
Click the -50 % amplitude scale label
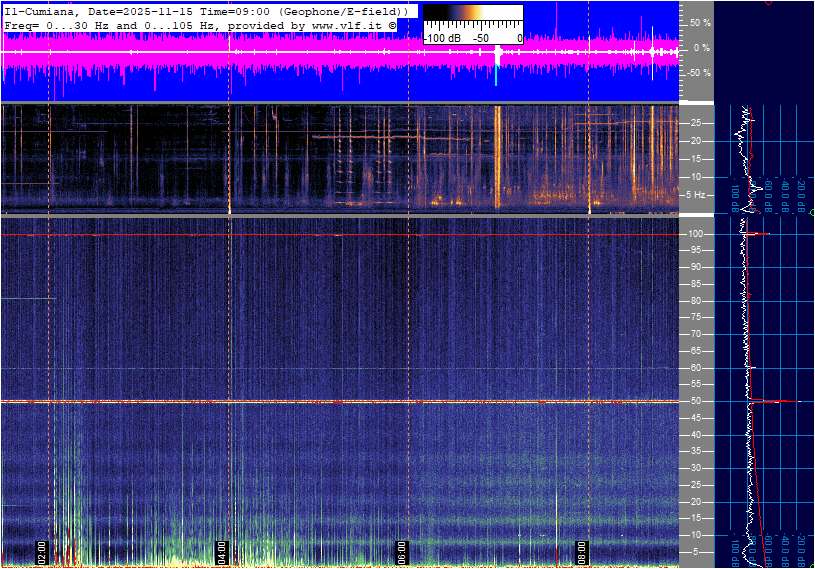click(x=698, y=73)
